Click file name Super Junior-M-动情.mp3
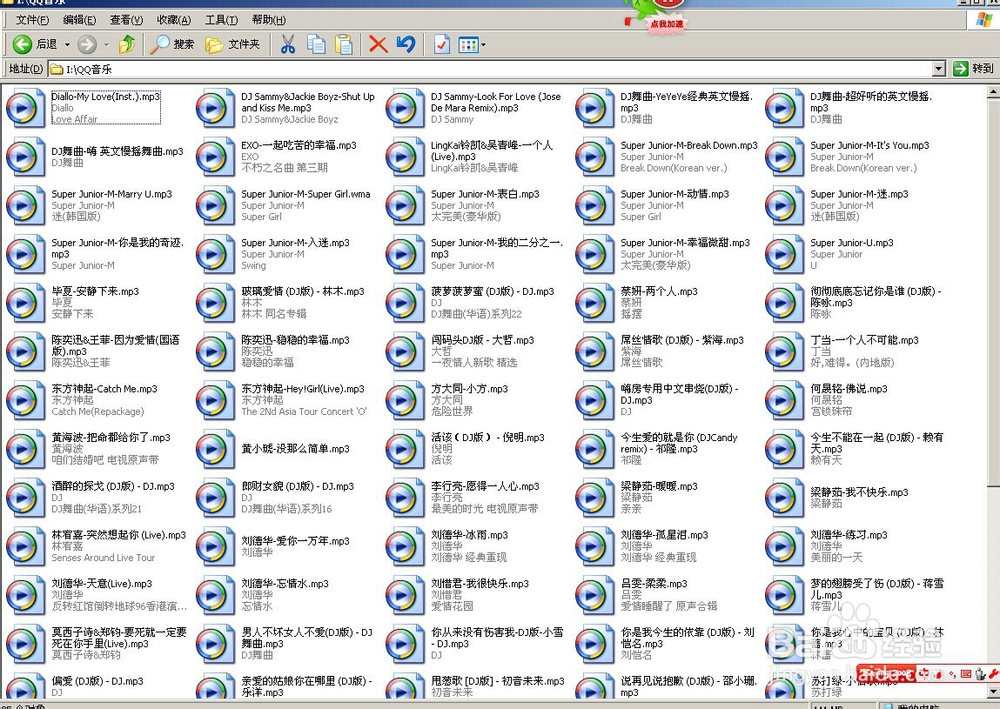The height and width of the screenshot is (709, 1000). click(x=675, y=194)
